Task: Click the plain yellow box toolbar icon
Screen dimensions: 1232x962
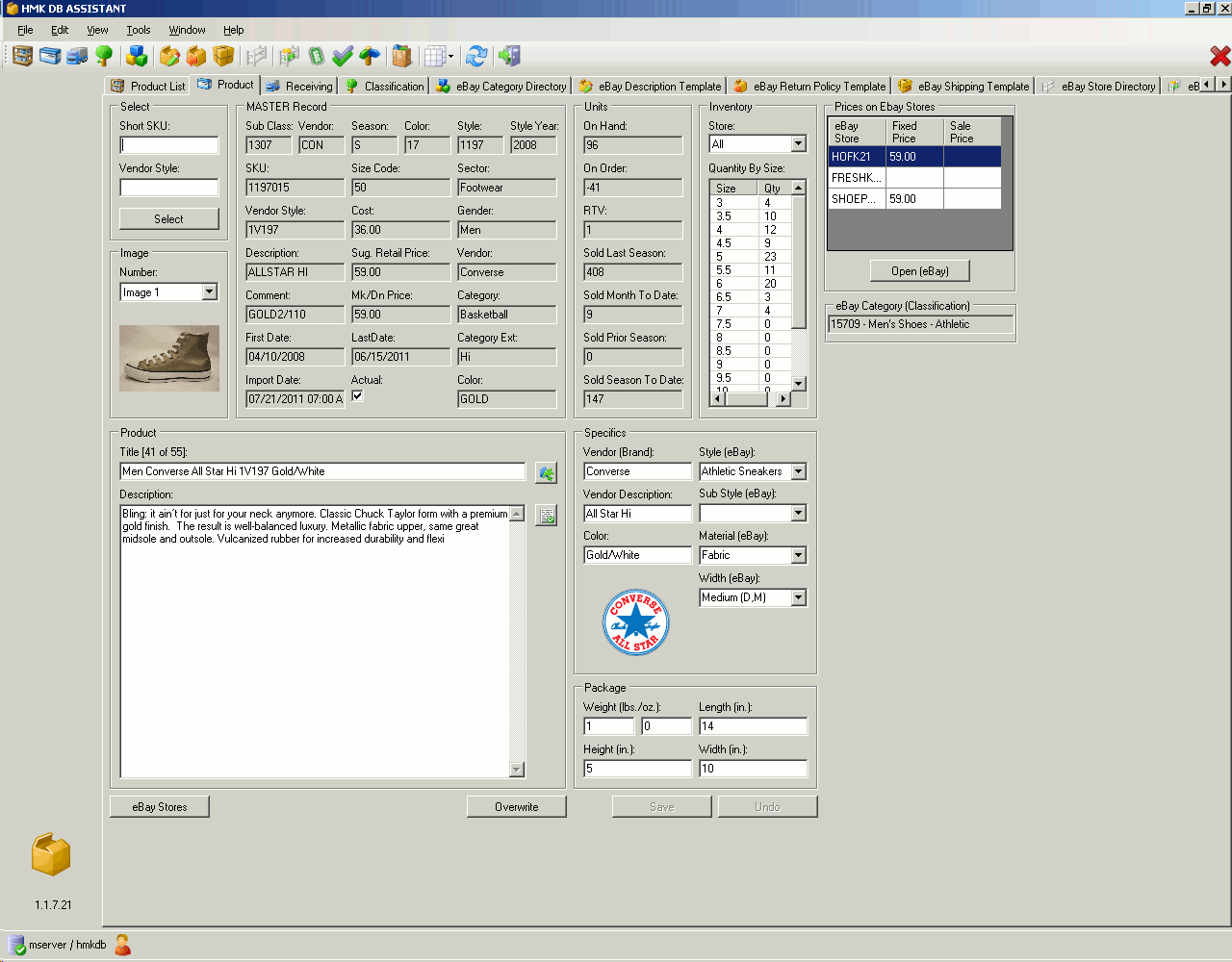Action: click(223, 56)
